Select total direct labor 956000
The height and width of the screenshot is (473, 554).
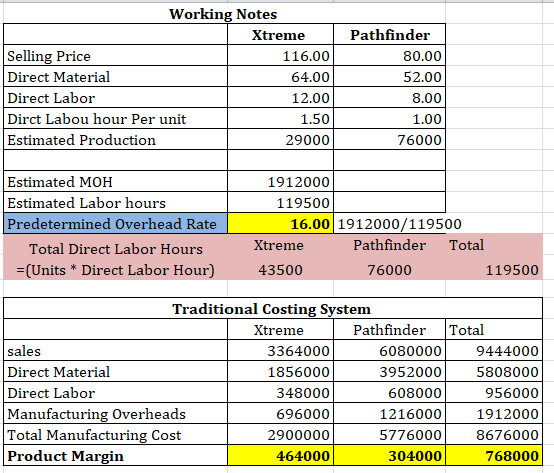click(494, 393)
